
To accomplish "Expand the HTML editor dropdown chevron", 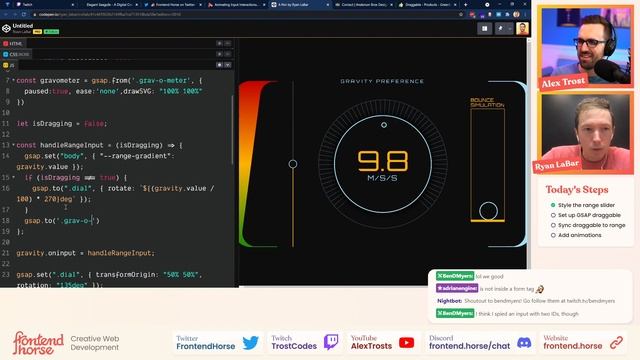I will point(228,43).
